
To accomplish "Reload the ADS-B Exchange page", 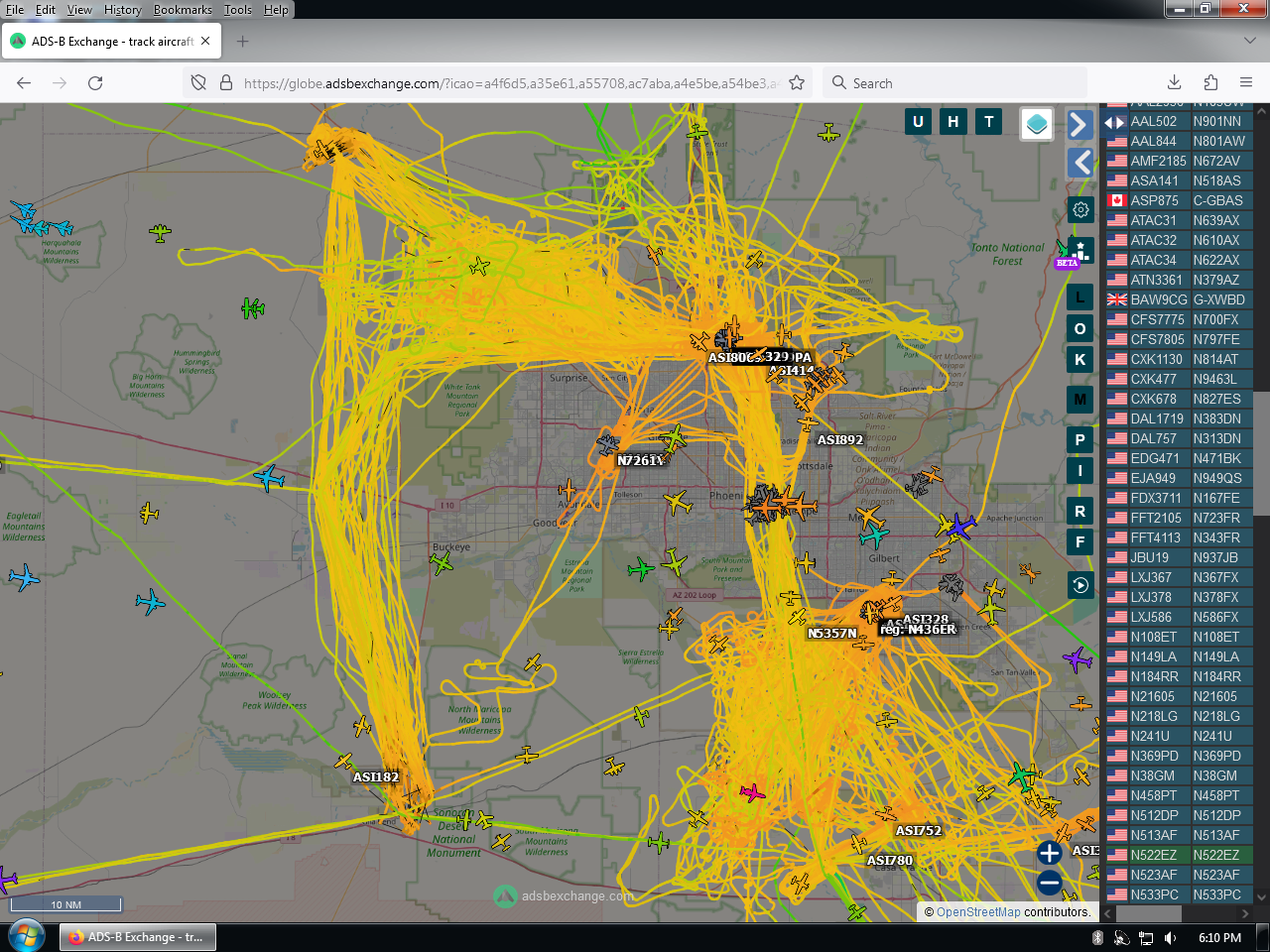I will point(95,83).
